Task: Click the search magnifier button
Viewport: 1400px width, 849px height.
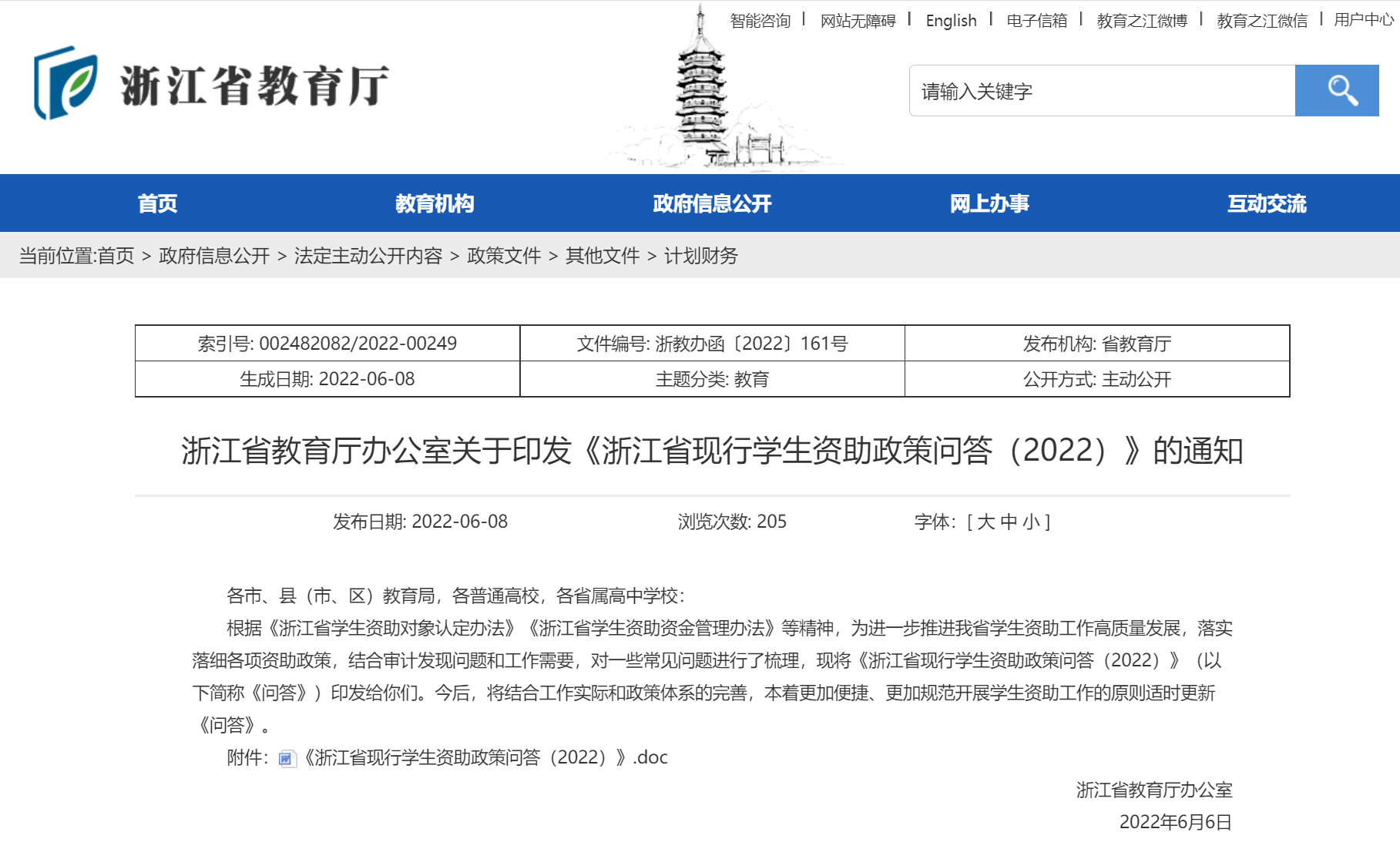Action: pos(1337,91)
